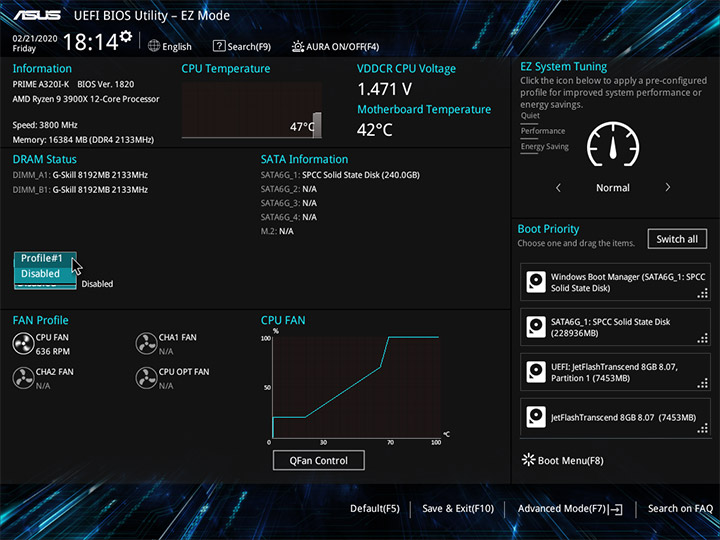Click SATA6G_1 SPCC Solid State Disk (240.0GB)
Viewport: 720px width, 540px height.
[x=340, y=175]
